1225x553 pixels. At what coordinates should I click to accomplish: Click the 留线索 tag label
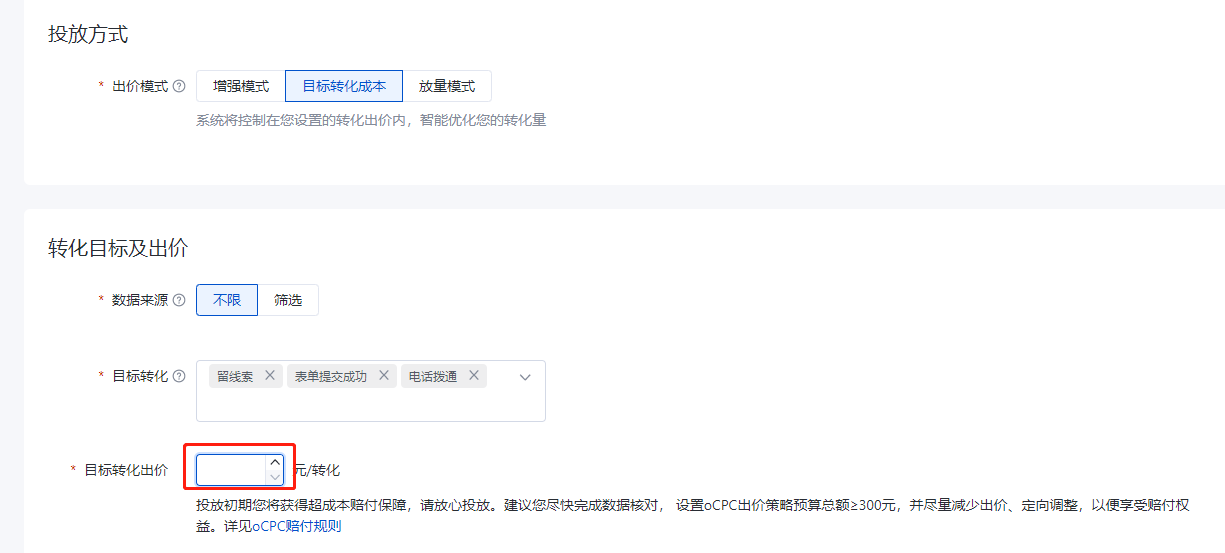coord(235,377)
